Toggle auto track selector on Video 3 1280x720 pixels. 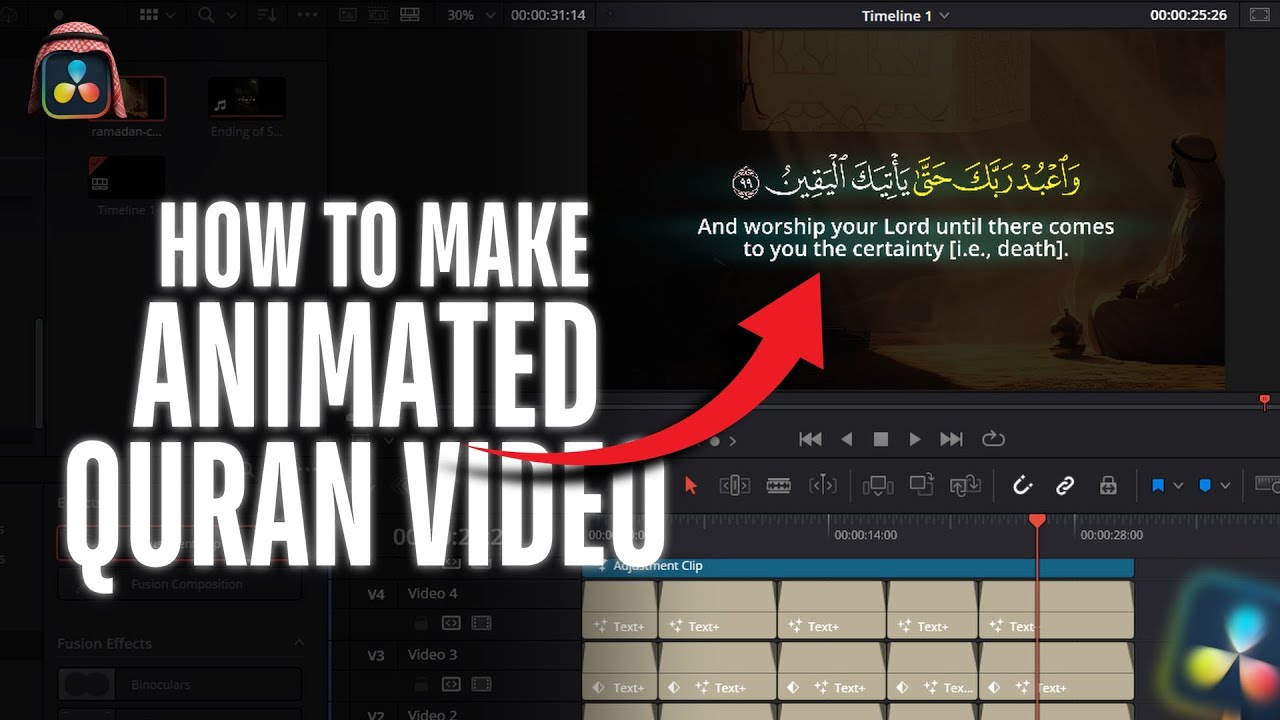click(451, 685)
